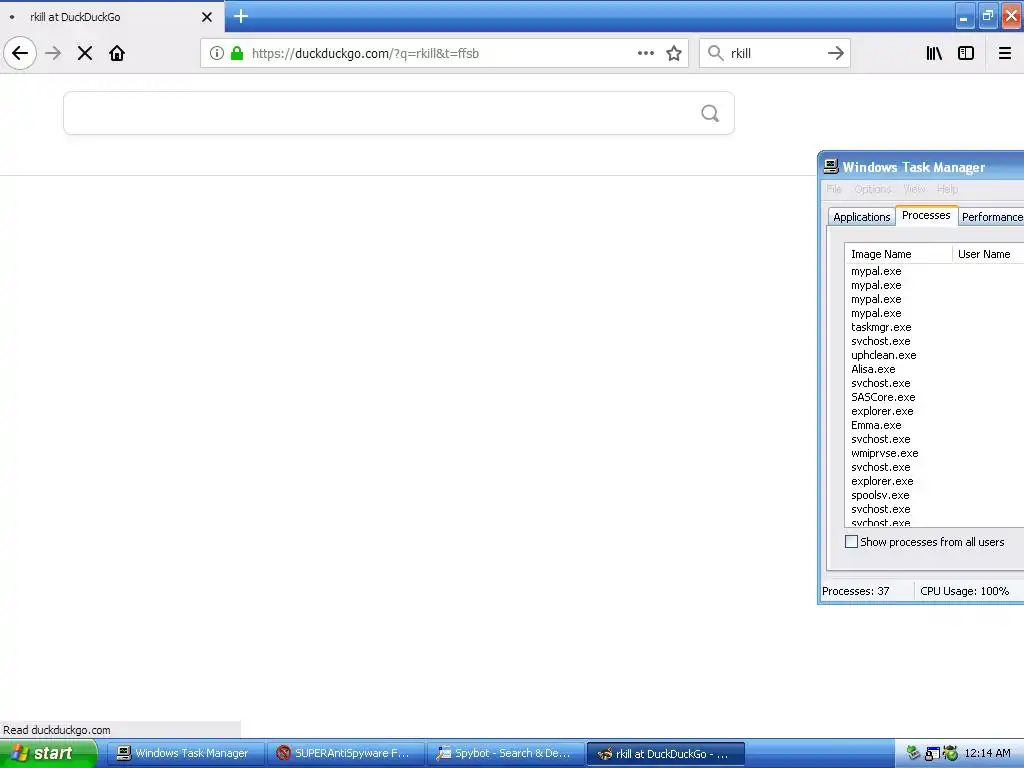Open page actions three-dot menu
The width and height of the screenshot is (1024, 768).
[645, 53]
